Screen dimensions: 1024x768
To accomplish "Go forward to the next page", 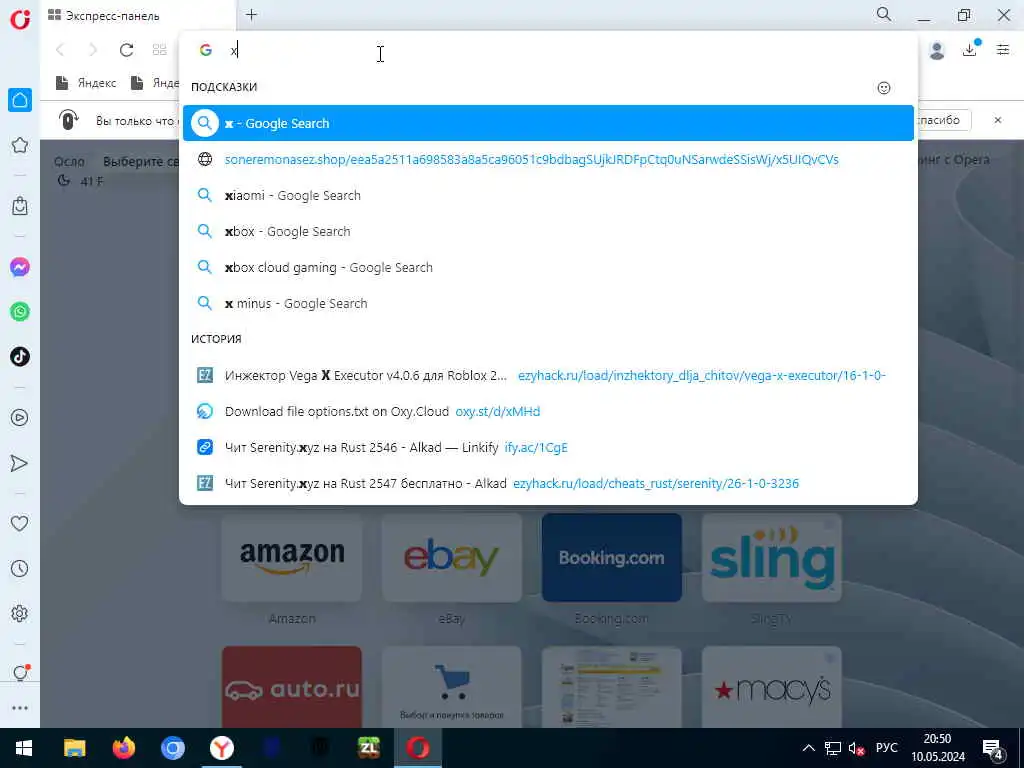I will [x=93, y=50].
